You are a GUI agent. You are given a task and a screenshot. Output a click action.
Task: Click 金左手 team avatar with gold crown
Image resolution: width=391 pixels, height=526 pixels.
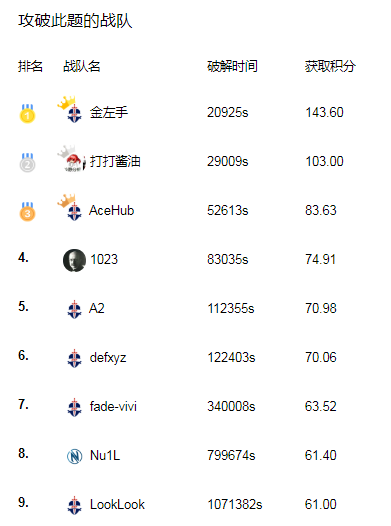[x=71, y=110]
